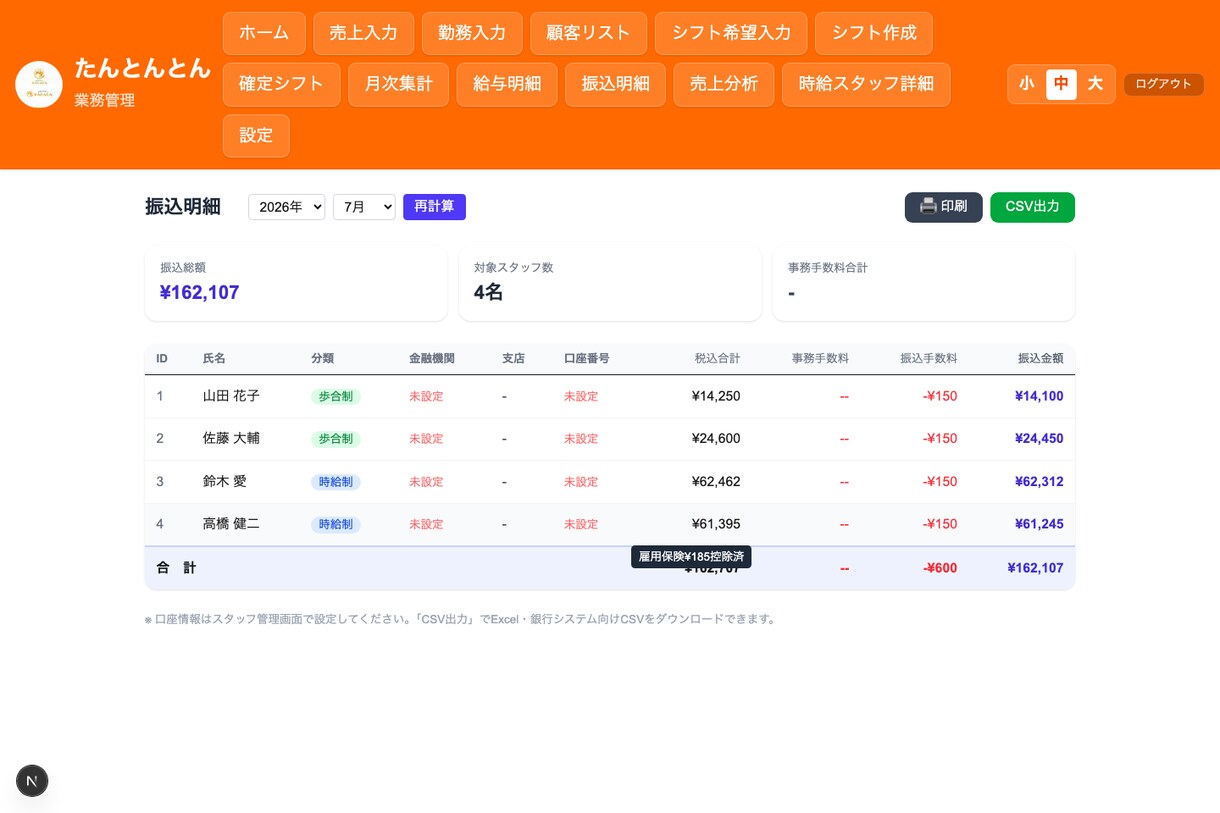Screen dimensions: 1220x813
Task: Click the 氏名 column header
Action: pos(214,358)
